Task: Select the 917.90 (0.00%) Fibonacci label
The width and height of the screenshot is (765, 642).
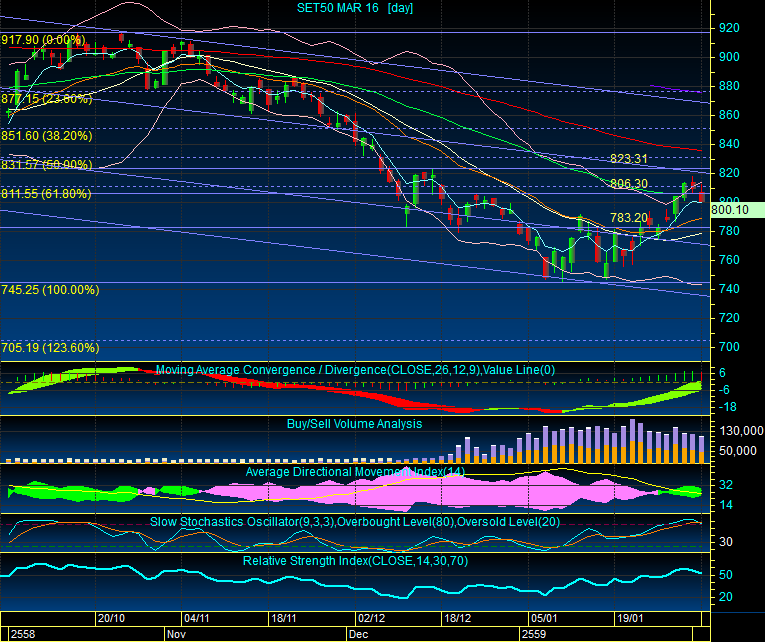Action: (43, 40)
